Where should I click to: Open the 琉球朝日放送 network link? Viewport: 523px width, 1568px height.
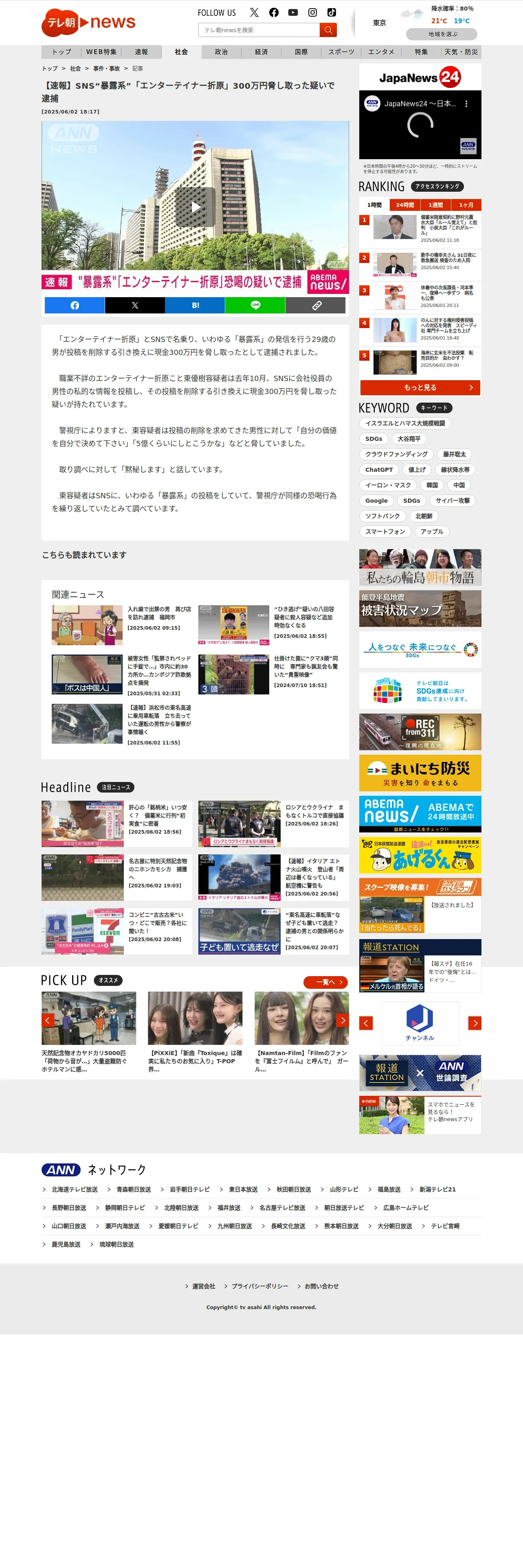point(116,1245)
